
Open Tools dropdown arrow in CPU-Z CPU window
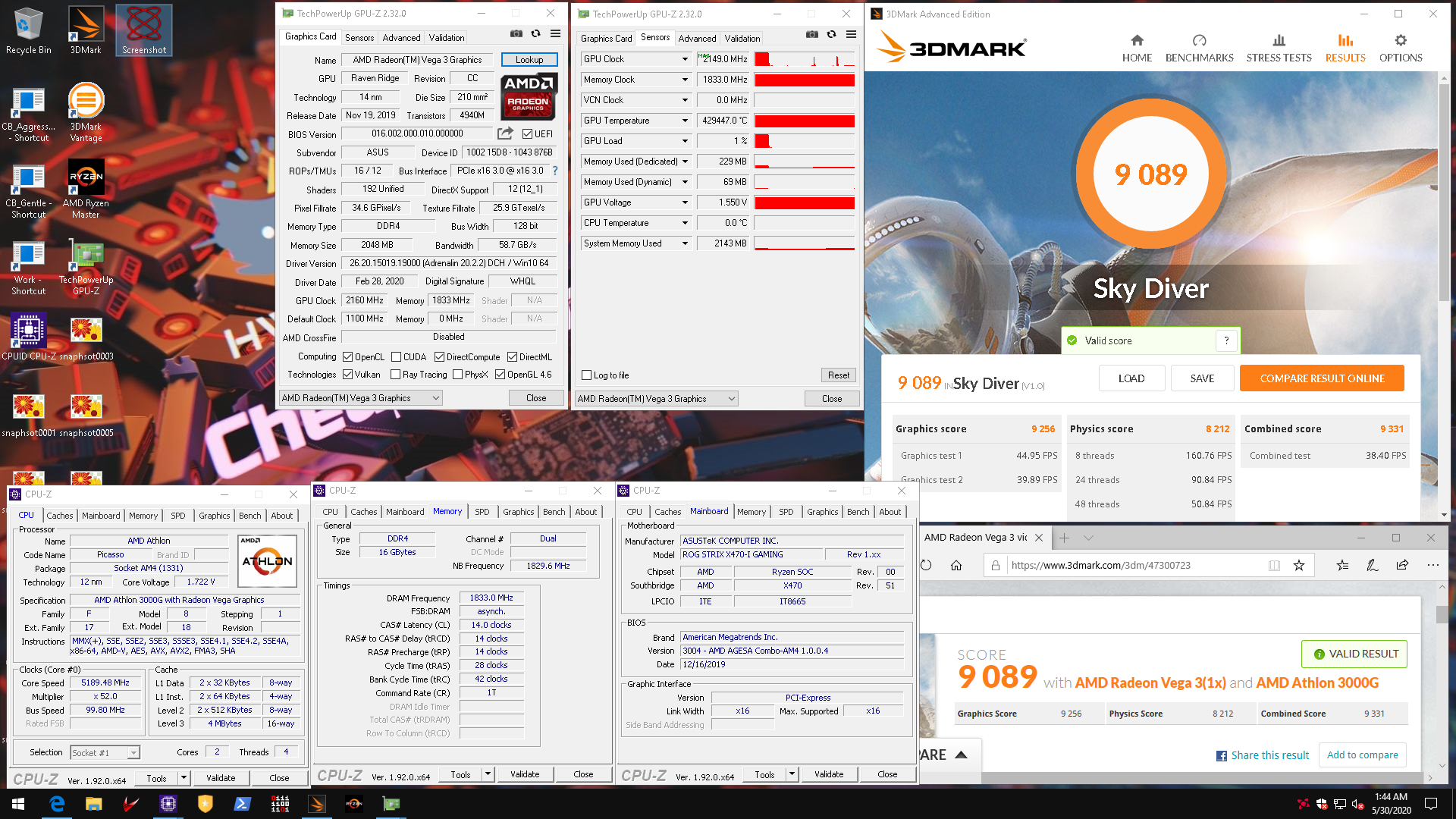183,778
